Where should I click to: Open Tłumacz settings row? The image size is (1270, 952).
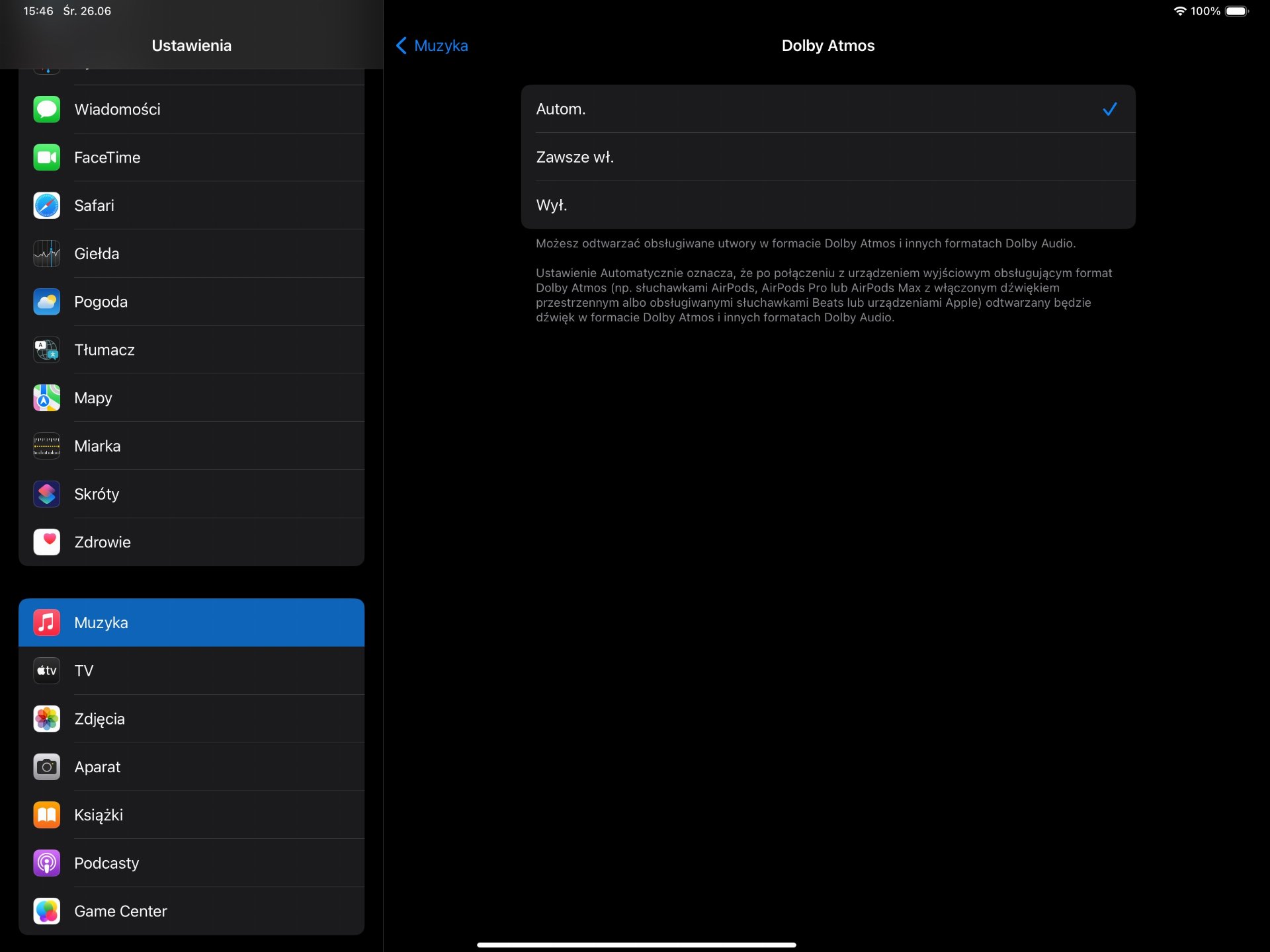pyautogui.click(x=192, y=350)
